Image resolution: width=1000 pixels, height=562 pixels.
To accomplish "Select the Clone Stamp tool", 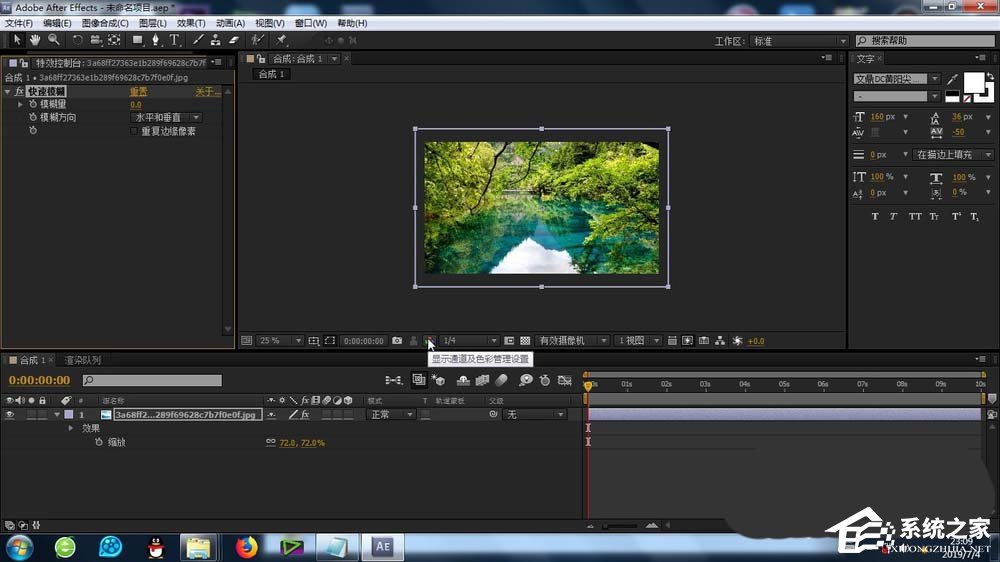I will 215,40.
